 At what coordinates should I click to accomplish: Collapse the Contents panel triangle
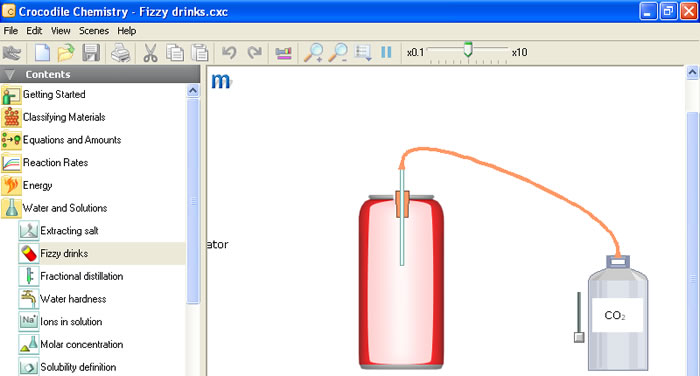pyautogui.click(x=9, y=75)
